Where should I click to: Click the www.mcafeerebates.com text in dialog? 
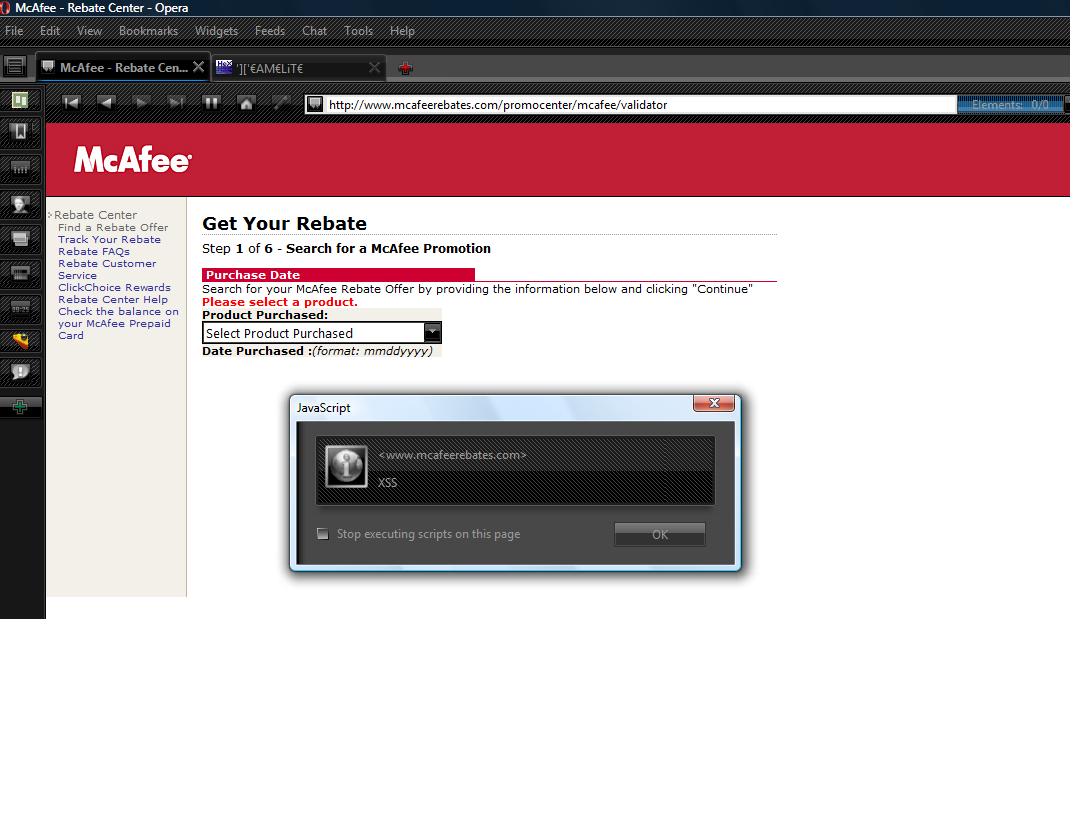pos(452,455)
